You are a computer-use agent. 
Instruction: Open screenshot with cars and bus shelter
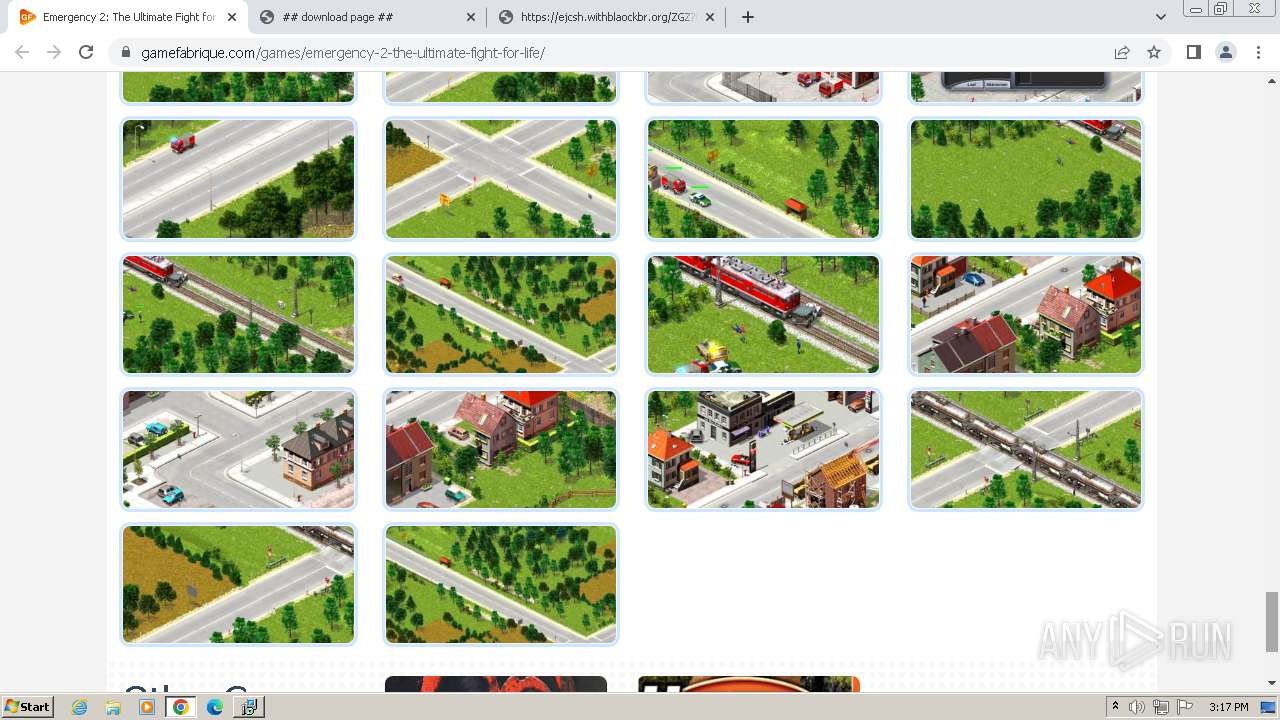[763, 179]
